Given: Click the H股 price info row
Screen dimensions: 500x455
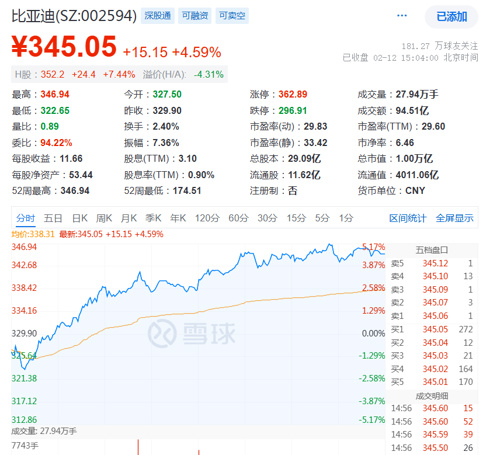Looking at the screenshot, I should pos(119,74).
